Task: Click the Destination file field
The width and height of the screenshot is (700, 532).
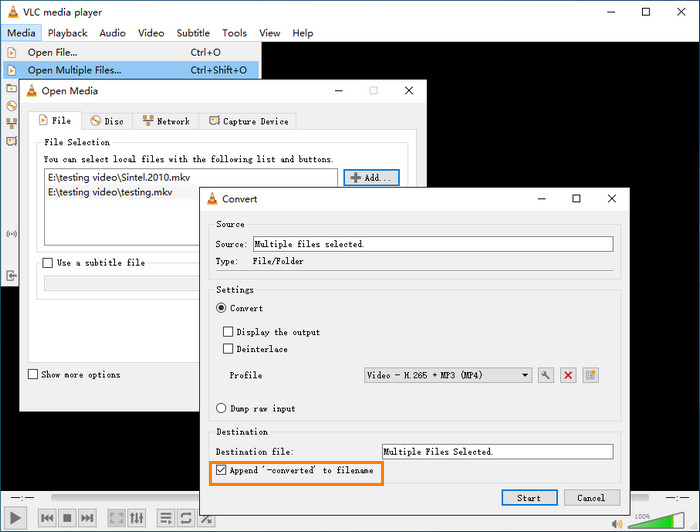Action: tap(498, 452)
